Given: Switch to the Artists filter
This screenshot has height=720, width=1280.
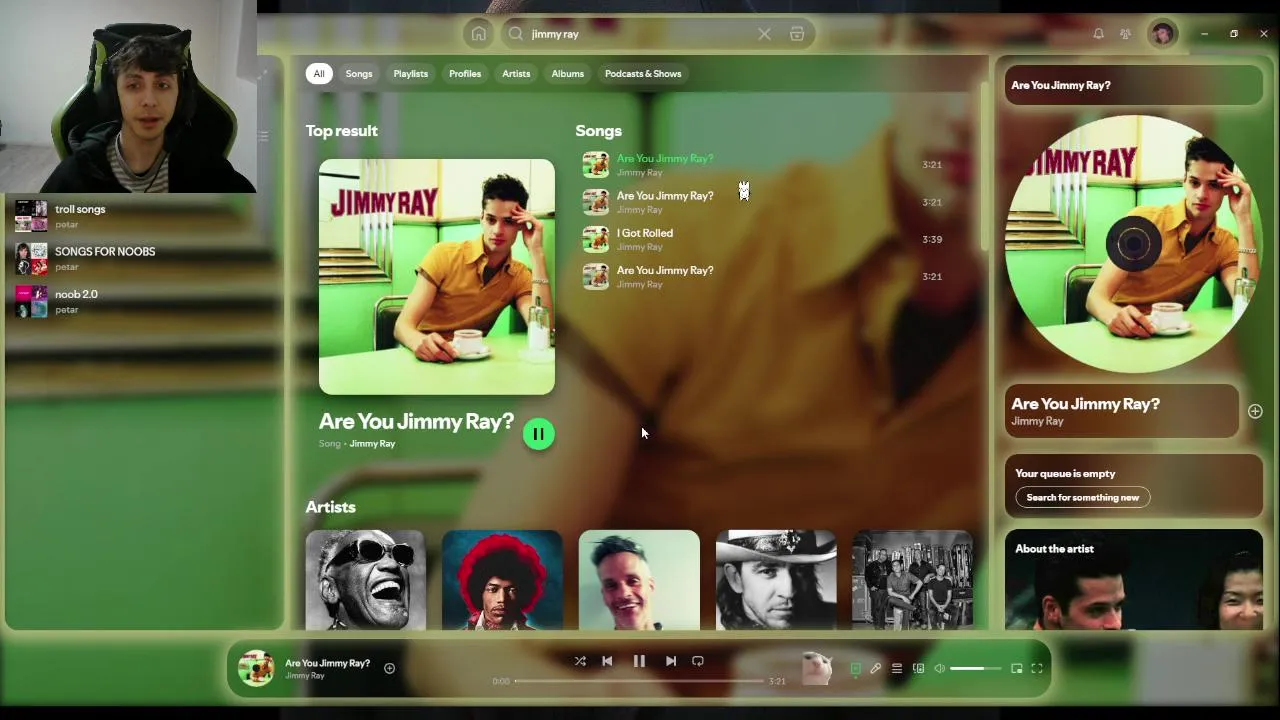Looking at the screenshot, I should (516, 73).
